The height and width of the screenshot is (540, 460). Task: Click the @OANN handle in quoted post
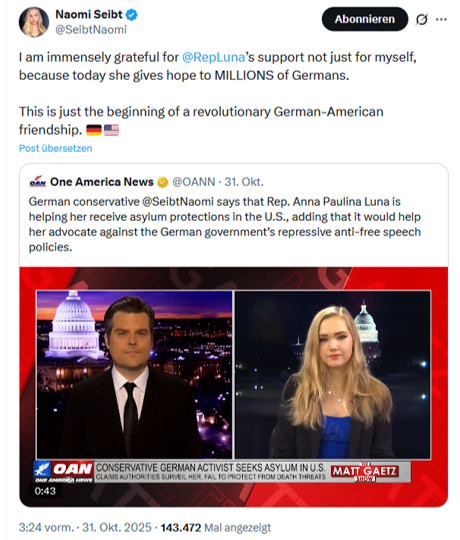click(194, 182)
